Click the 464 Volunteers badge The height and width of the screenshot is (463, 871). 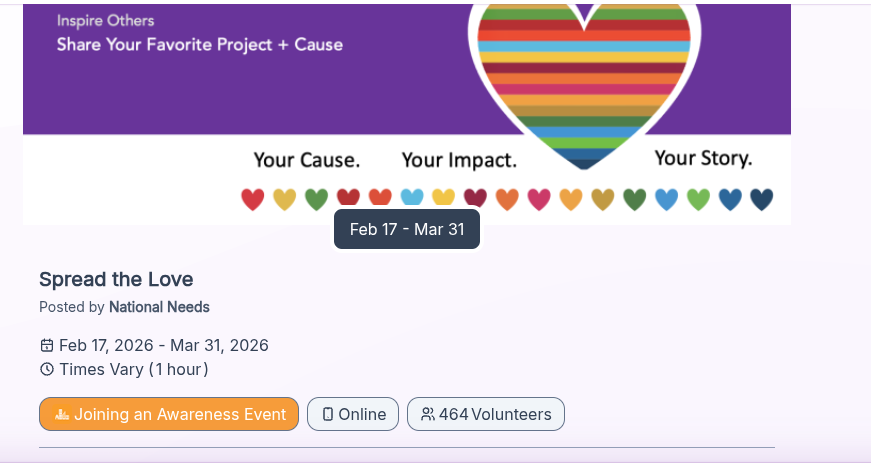point(486,414)
